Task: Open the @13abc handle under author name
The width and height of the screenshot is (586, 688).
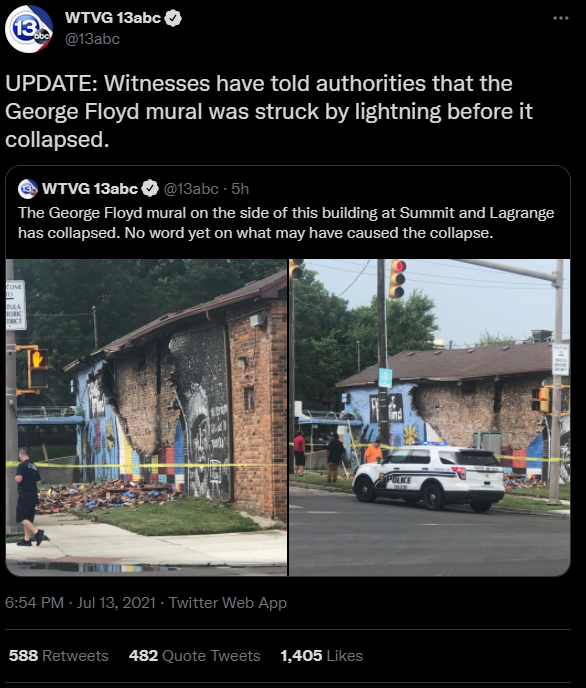Action: pyautogui.click(x=92, y=39)
